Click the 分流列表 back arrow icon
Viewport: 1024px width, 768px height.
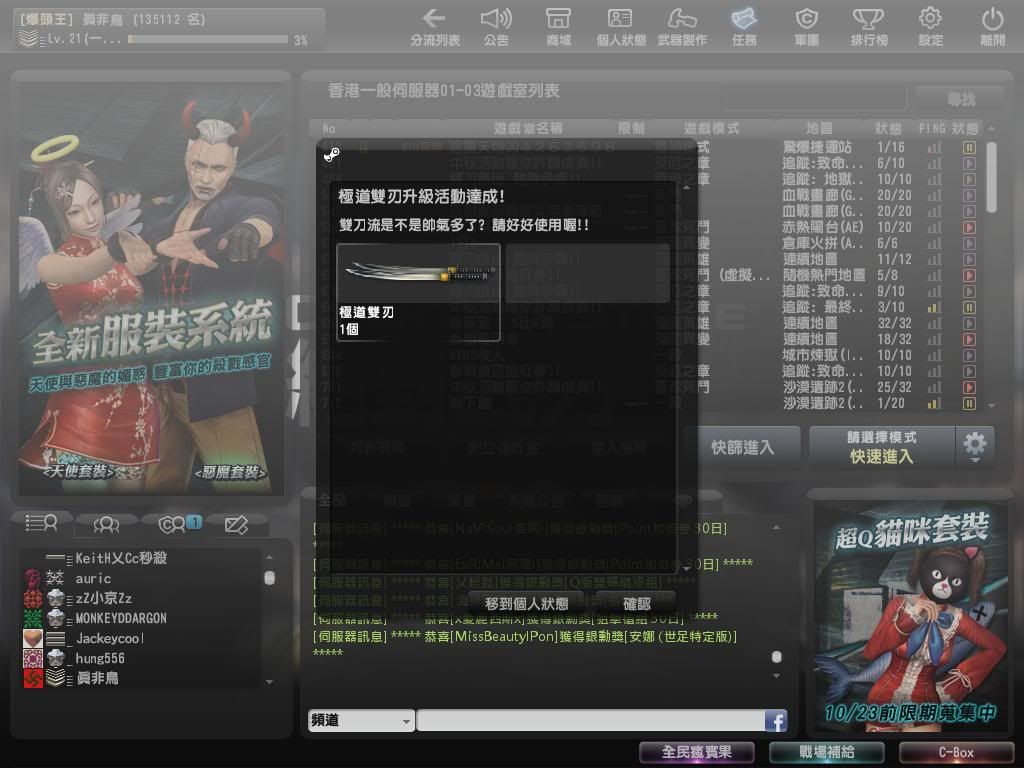point(434,19)
